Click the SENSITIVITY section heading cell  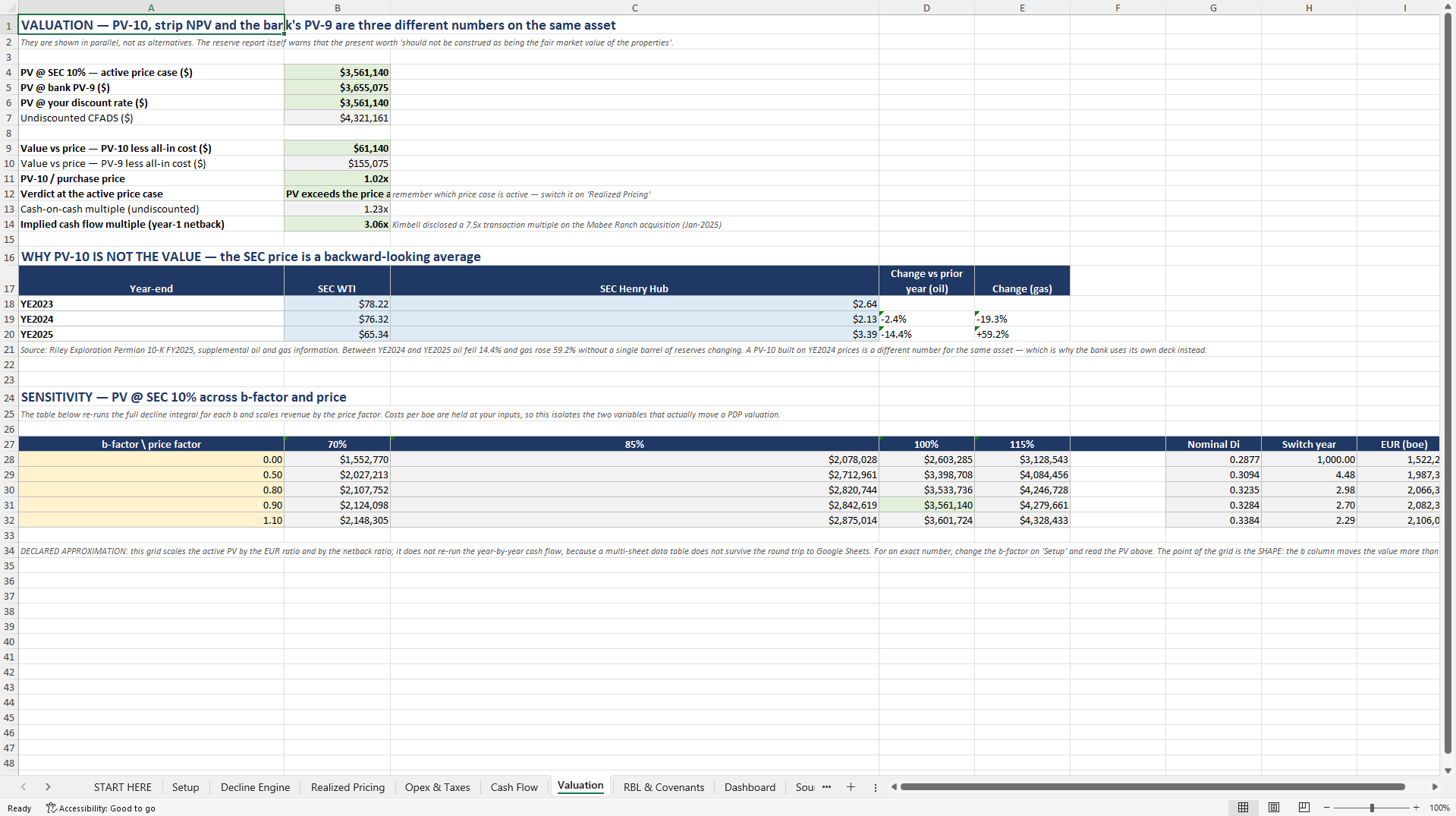point(151,397)
